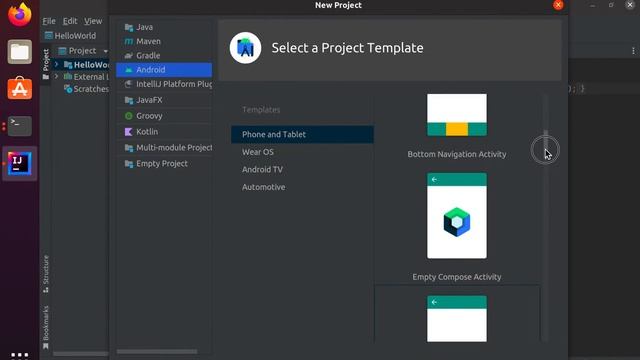Open the Structure tool window

coord(46,273)
